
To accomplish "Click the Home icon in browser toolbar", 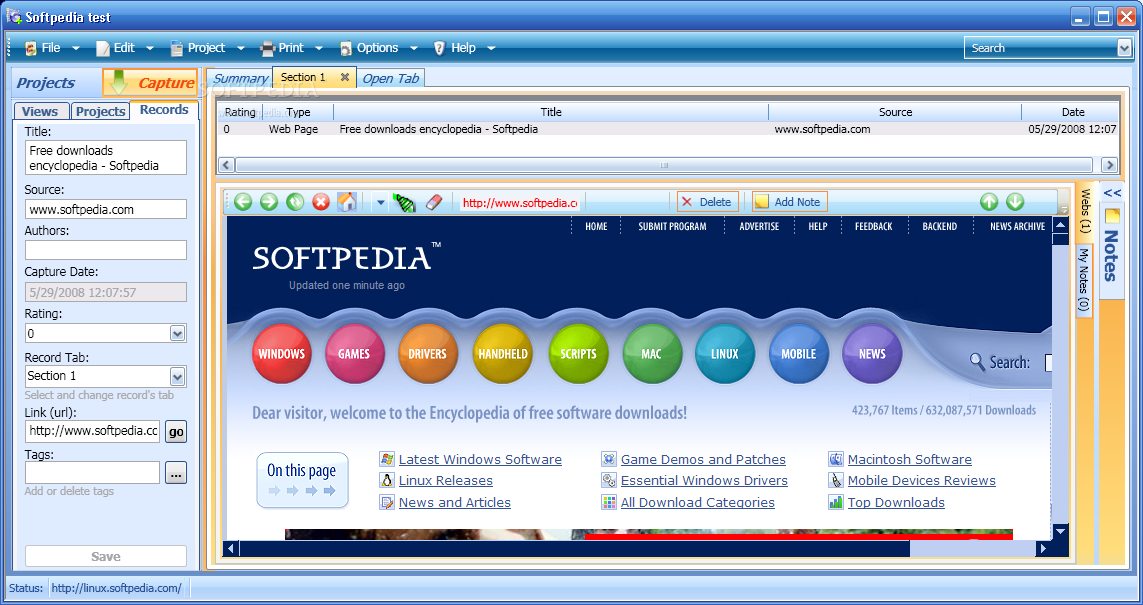I will pos(347,202).
